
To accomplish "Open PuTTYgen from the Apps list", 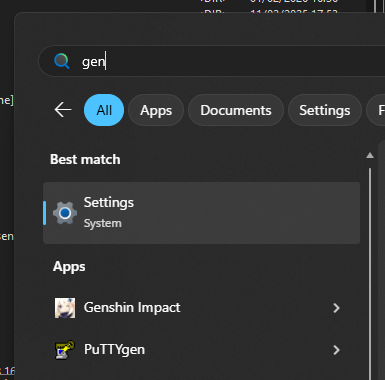I will click(x=201, y=350).
